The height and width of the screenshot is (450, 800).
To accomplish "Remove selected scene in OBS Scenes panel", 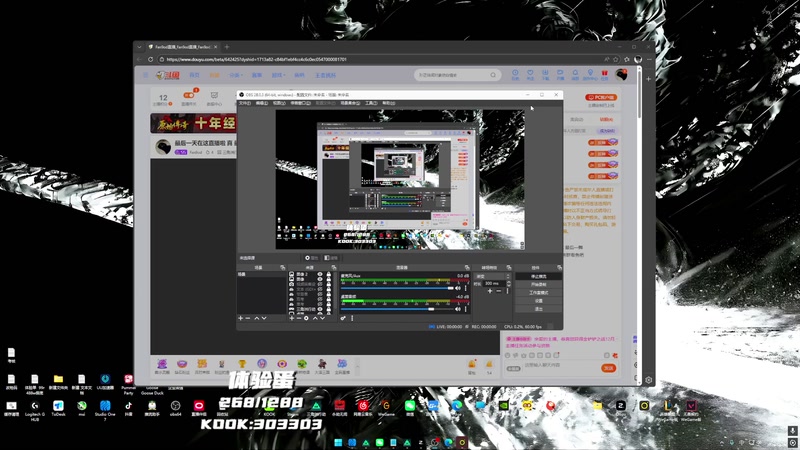I will click(248, 318).
